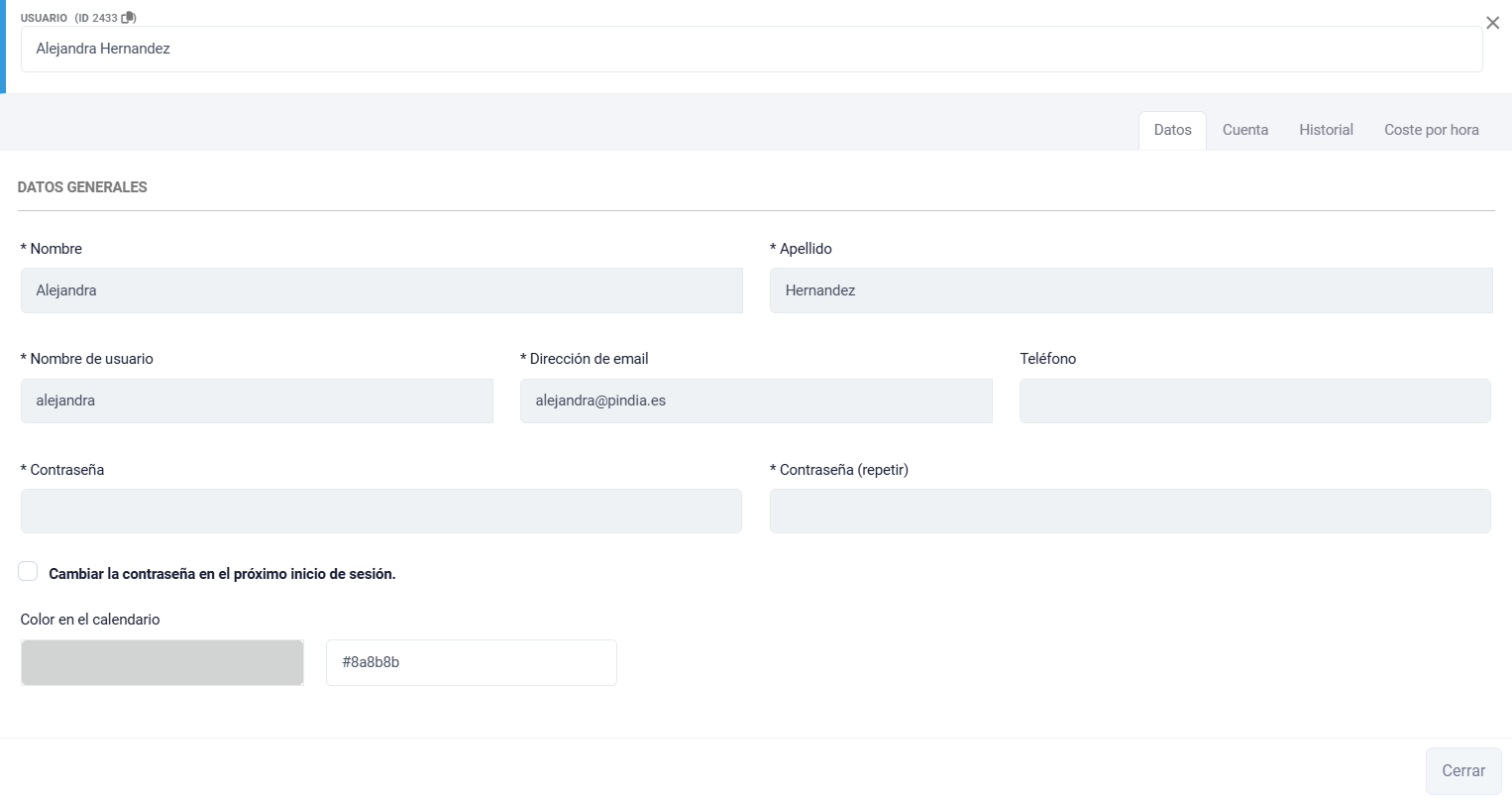Click the Dirección de email field
This screenshot has height=801, width=1512.
click(756, 400)
